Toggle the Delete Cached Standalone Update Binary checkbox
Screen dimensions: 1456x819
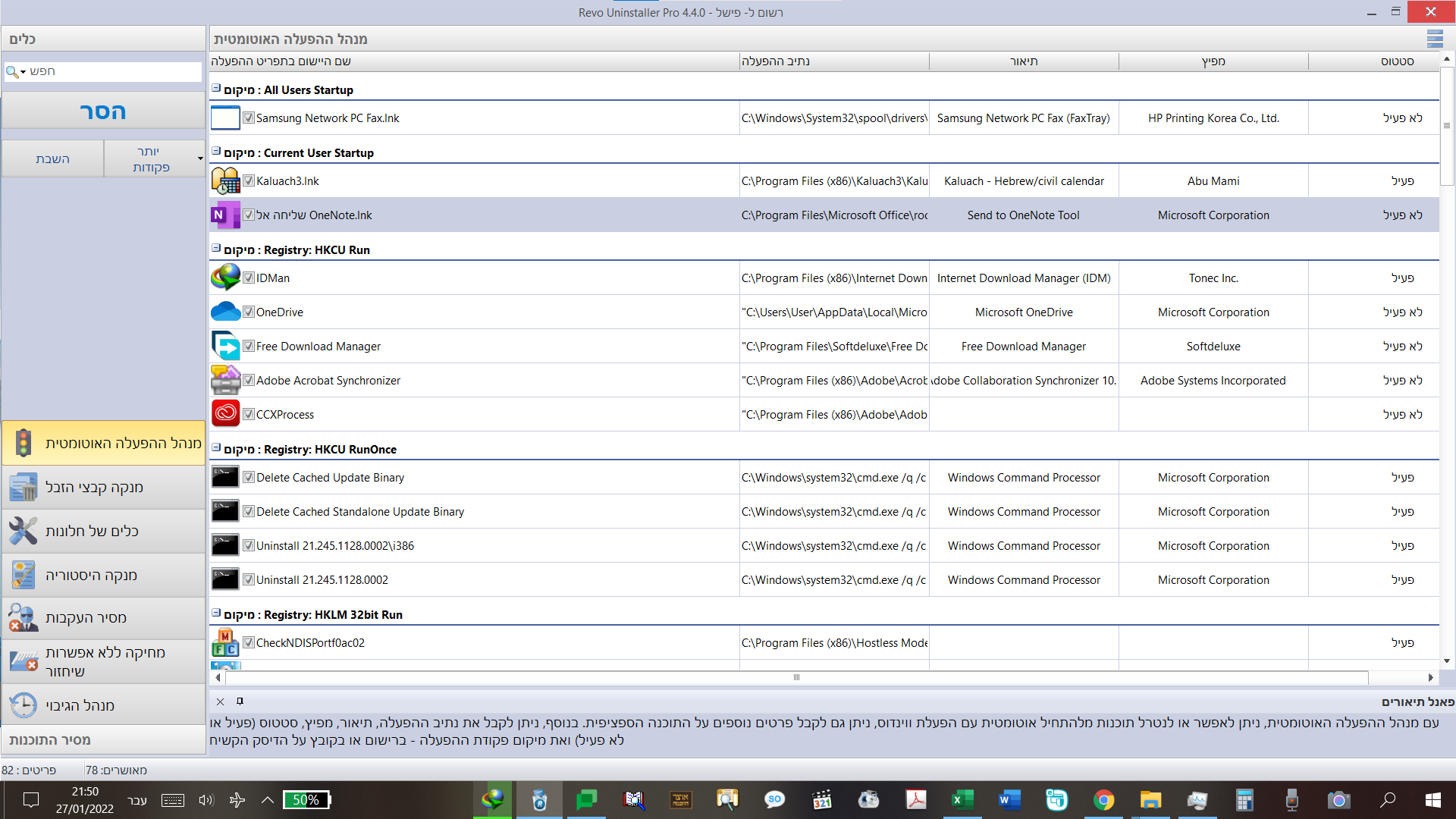248,511
